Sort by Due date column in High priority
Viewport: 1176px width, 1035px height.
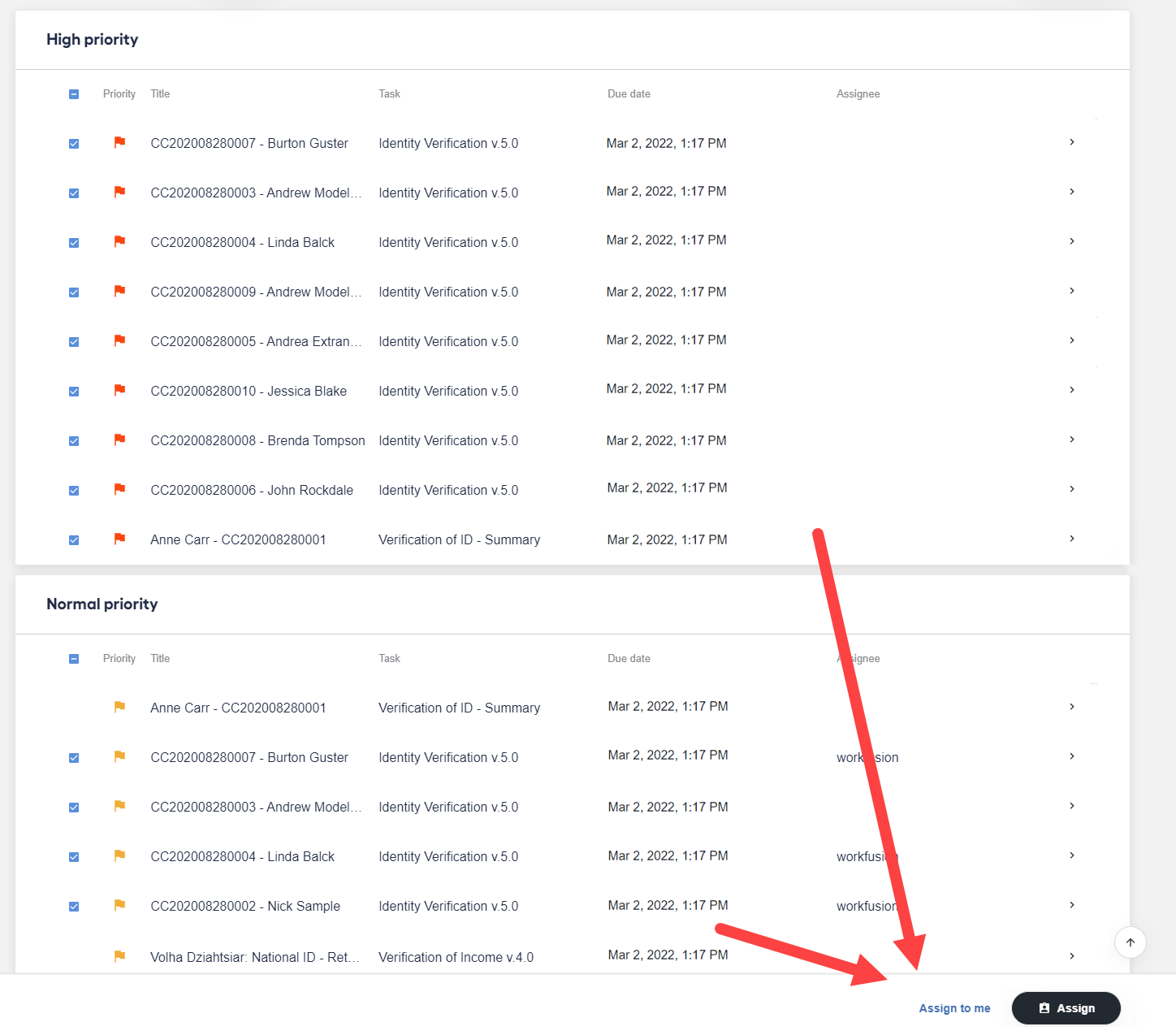(629, 94)
